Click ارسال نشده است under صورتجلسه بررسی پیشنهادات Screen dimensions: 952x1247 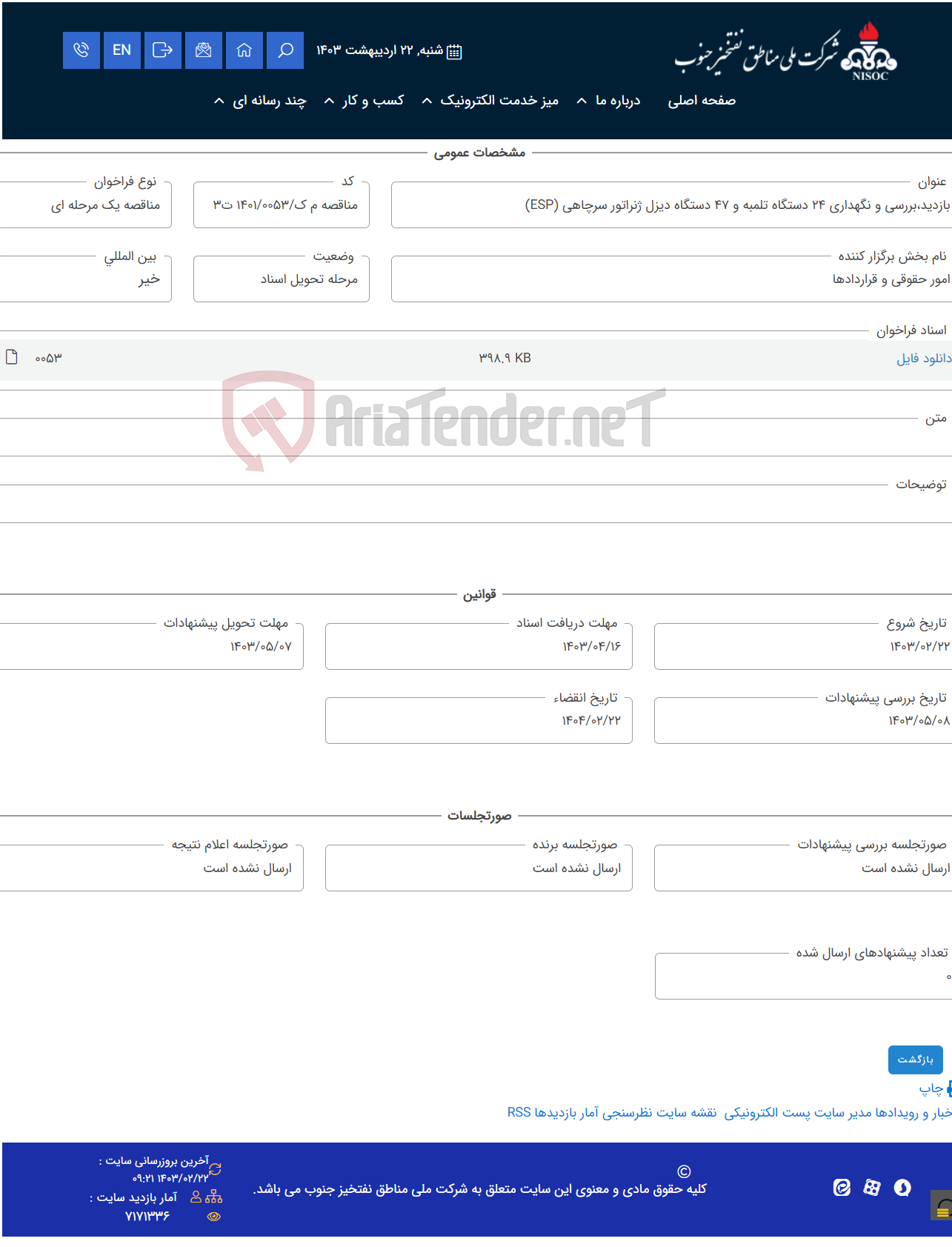pos(905,868)
